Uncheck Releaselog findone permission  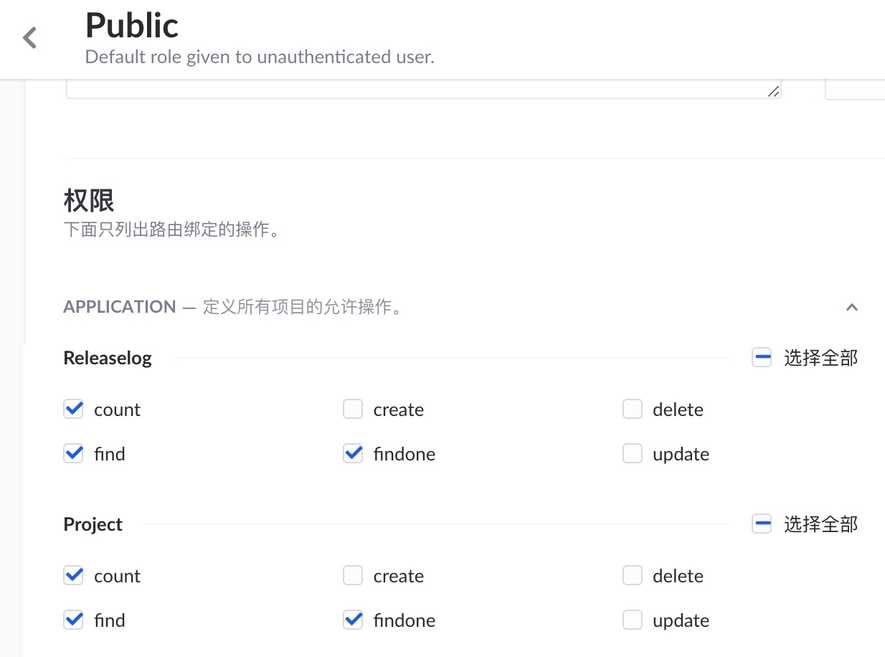click(x=353, y=453)
